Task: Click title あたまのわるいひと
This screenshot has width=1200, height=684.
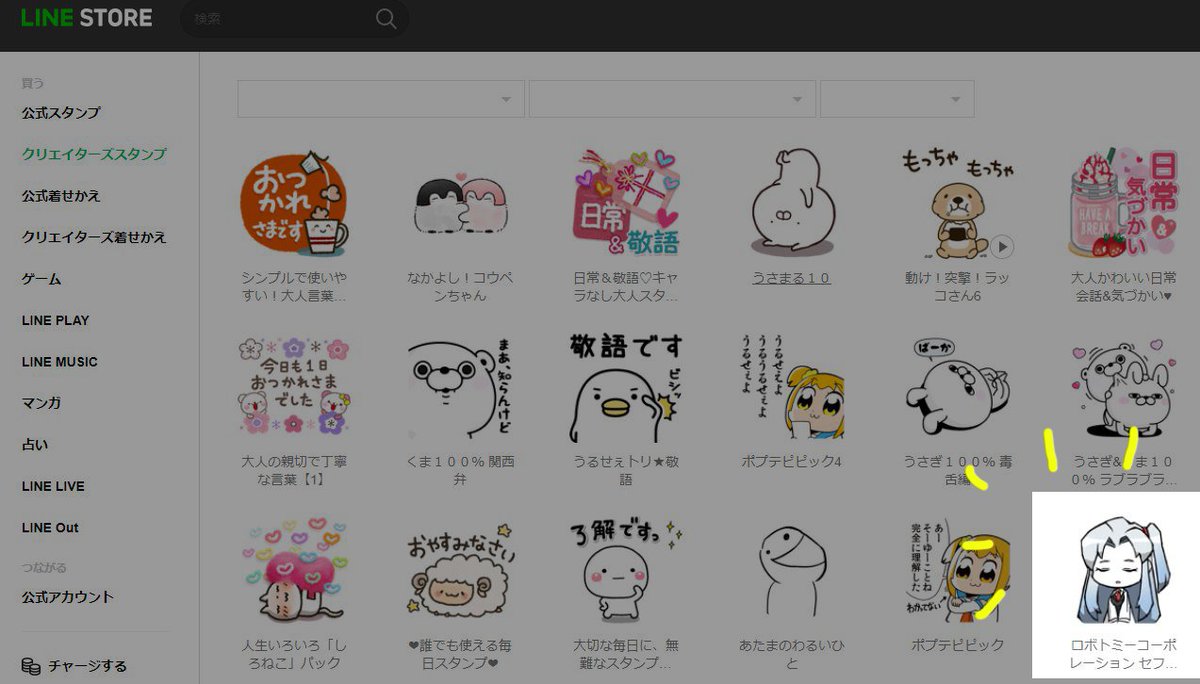Action: coord(791,653)
